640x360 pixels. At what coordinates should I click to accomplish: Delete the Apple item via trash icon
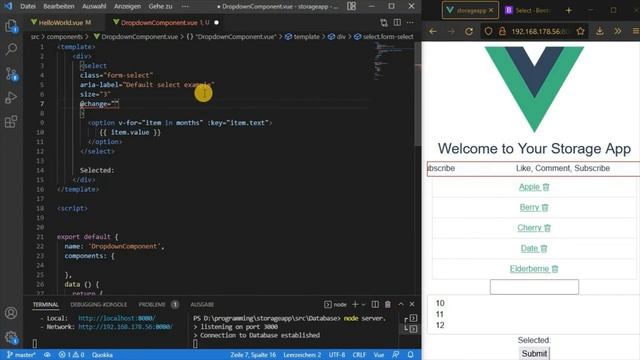(546, 187)
